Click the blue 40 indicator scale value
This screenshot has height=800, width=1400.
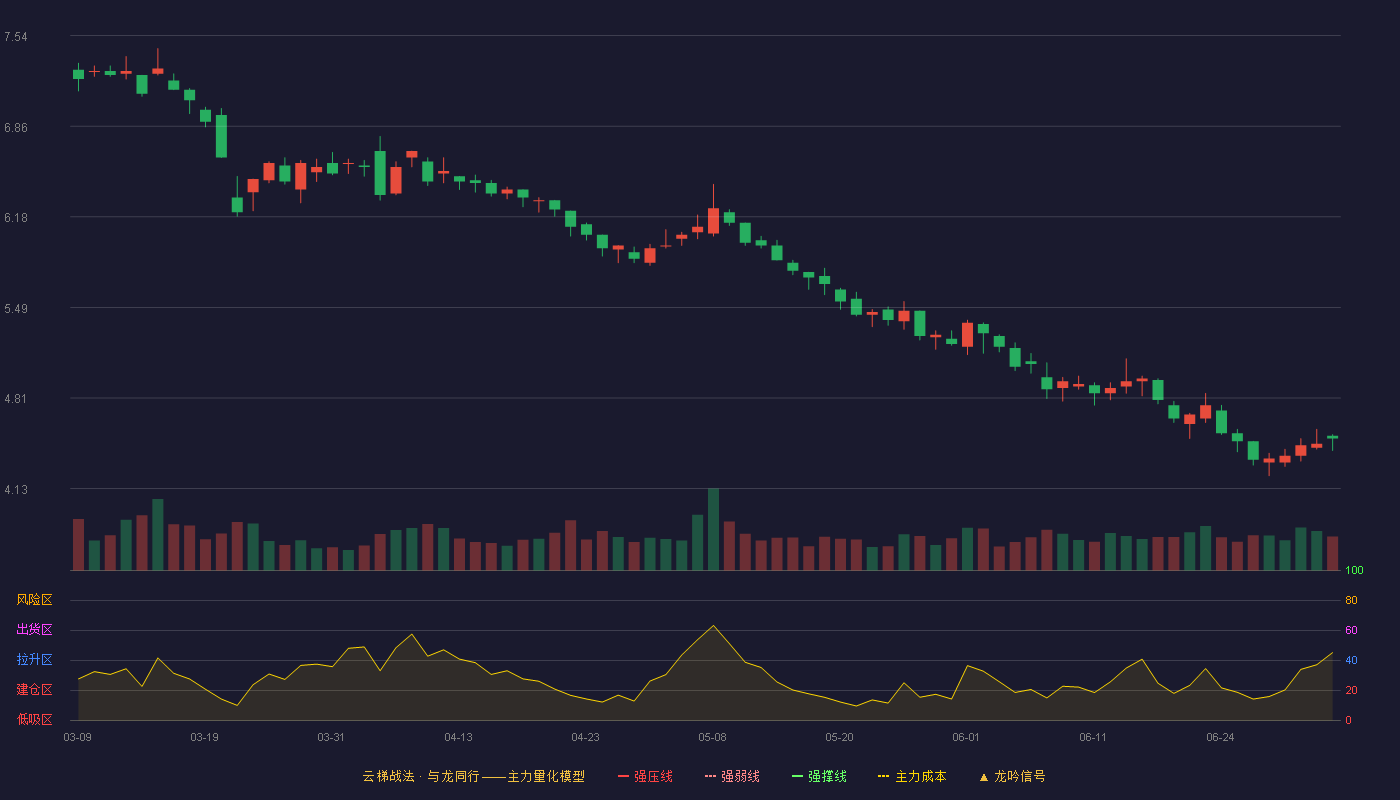coord(1351,661)
